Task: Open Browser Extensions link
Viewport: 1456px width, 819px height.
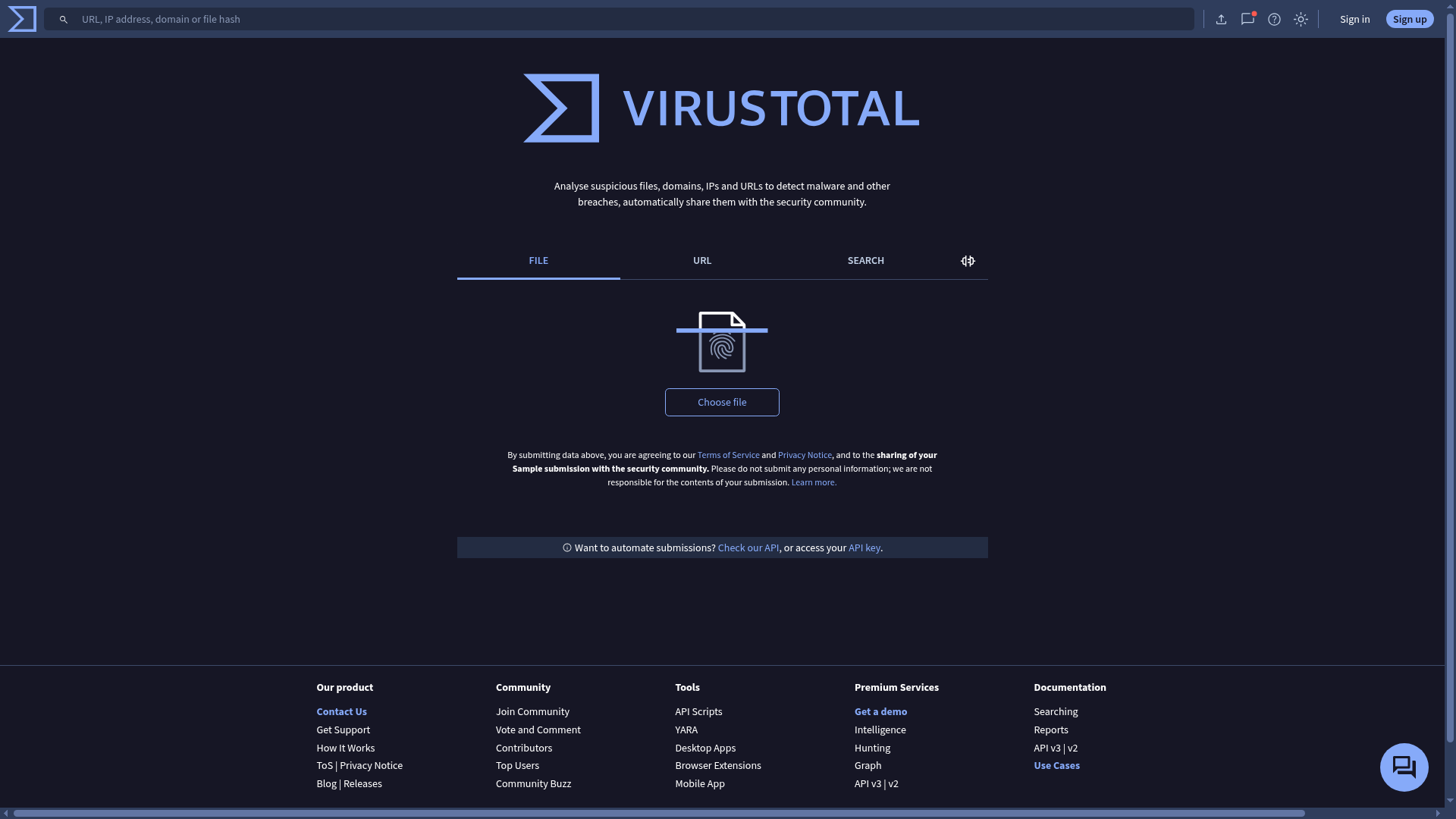Action: coord(718,766)
